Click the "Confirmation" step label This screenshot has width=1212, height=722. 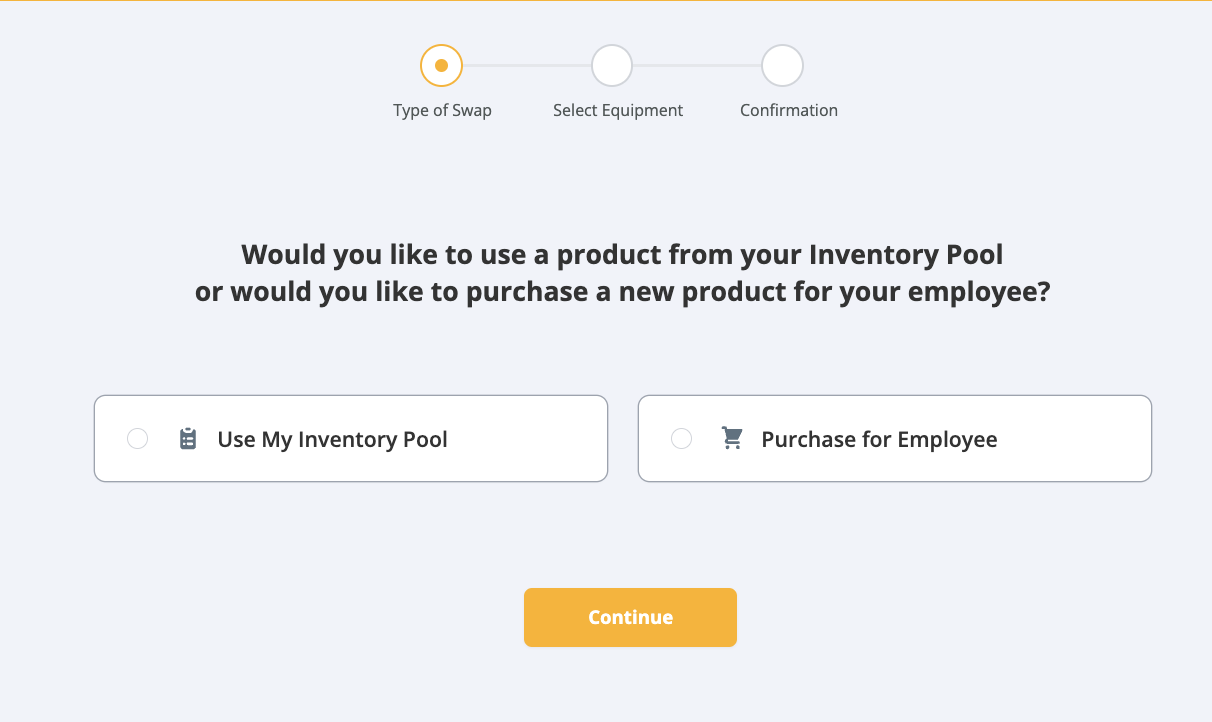pyautogui.click(x=789, y=110)
